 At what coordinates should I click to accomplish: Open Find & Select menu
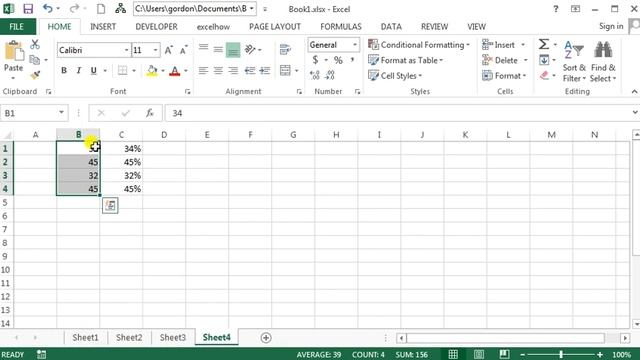(603, 62)
